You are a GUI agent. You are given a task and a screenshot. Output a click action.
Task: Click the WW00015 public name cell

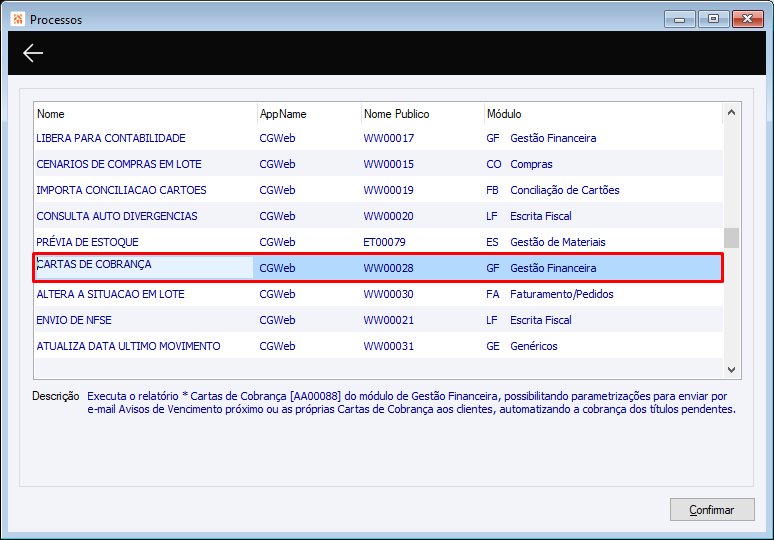[388, 164]
